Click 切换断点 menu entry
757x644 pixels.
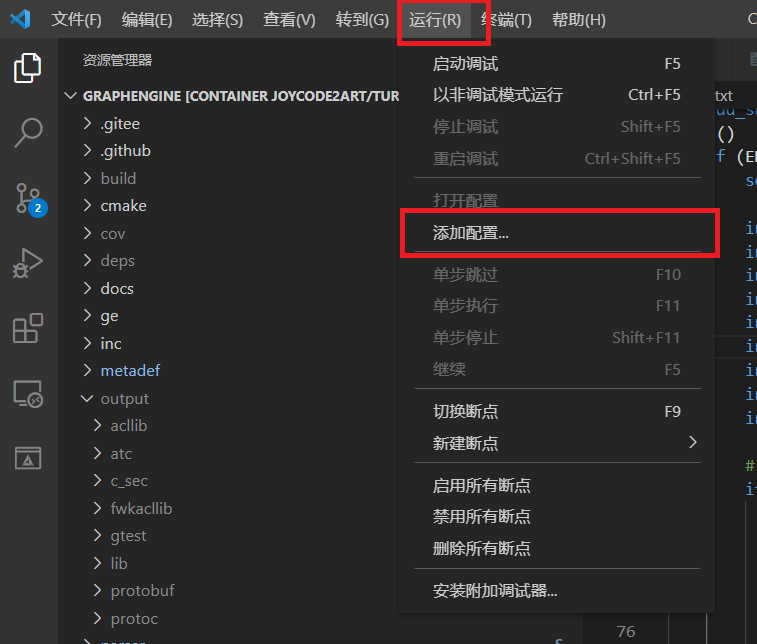465,411
